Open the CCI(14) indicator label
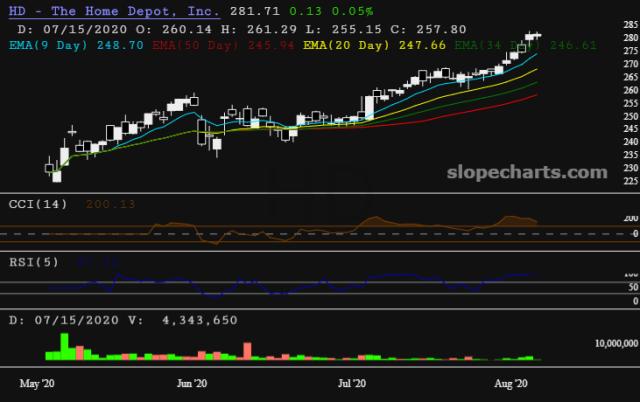The width and height of the screenshot is (640, 402). [x=36, y=203]
